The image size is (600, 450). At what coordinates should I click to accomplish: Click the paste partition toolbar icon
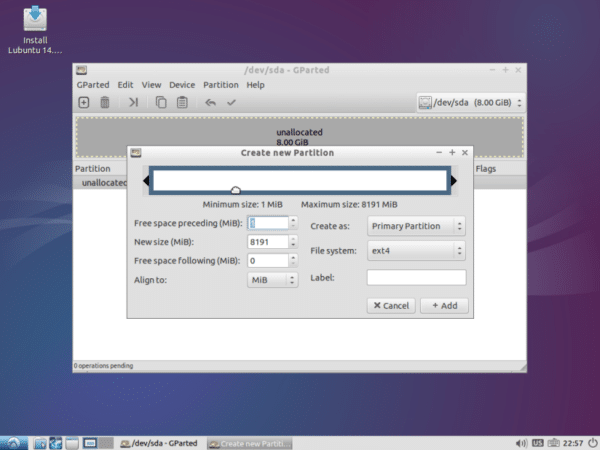[x=182, y=103]
